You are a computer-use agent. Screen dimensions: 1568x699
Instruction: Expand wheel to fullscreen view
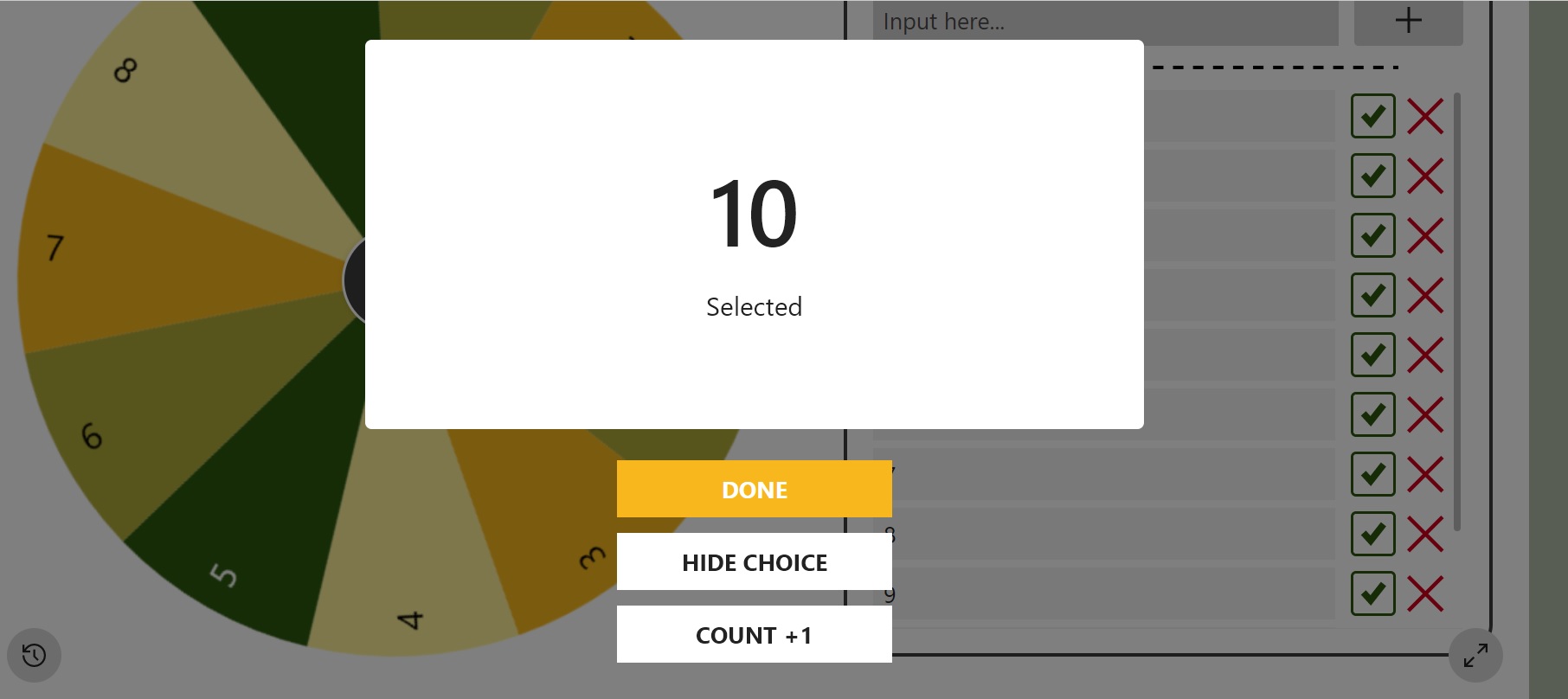click(1475, 655)
